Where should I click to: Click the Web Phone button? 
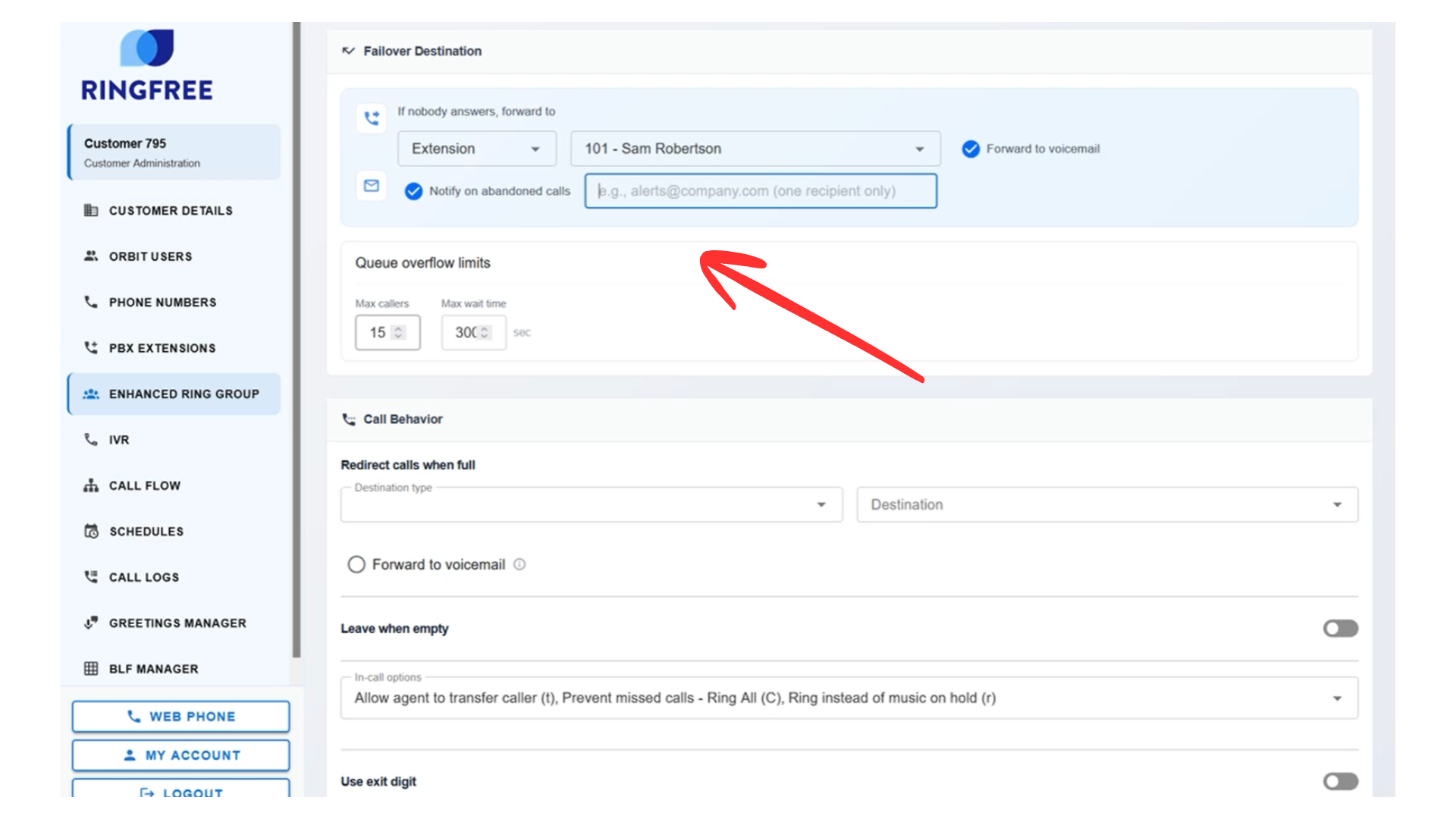click(x=180, y=717)
